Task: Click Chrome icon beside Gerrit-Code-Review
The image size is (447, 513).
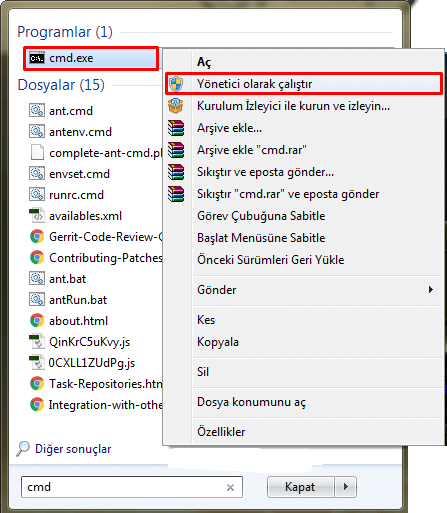Action: click(x=37, y=237)
